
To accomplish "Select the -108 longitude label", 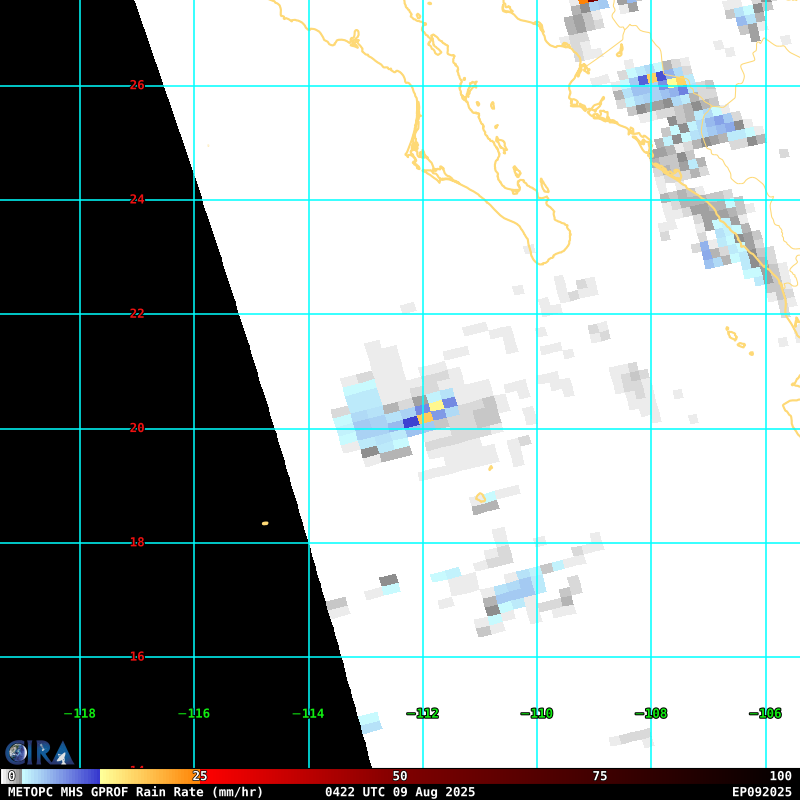I will click(651, 714).
